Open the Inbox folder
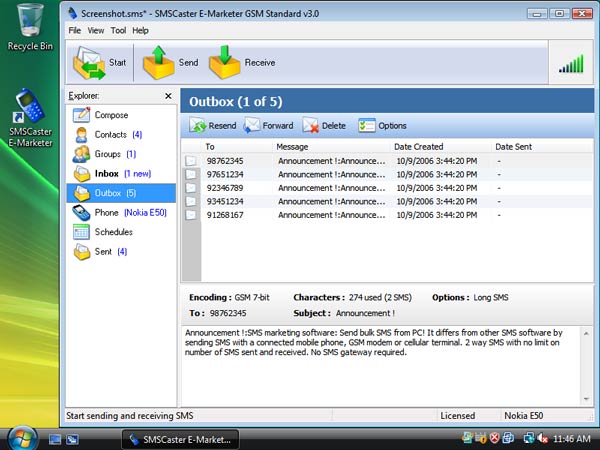600x450 pixels. click(x=106, y=173)
